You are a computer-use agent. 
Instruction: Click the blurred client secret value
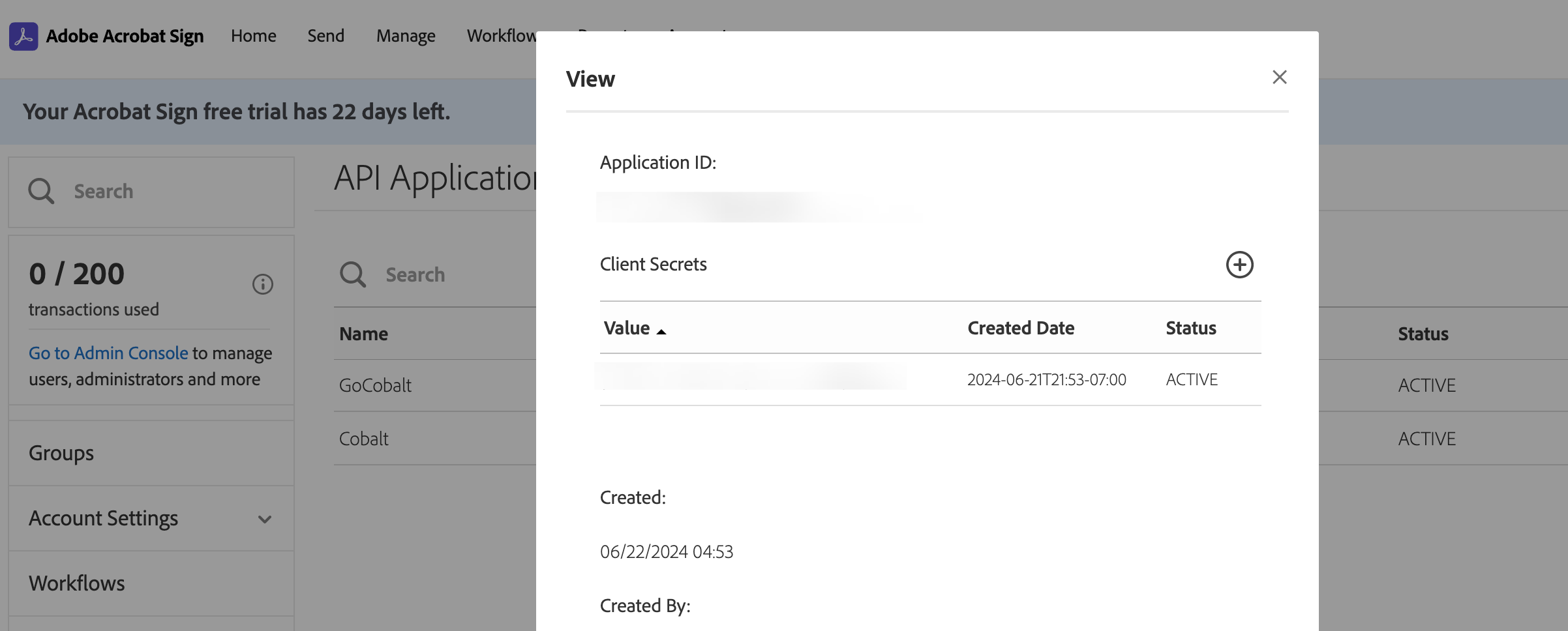[751, 377]
